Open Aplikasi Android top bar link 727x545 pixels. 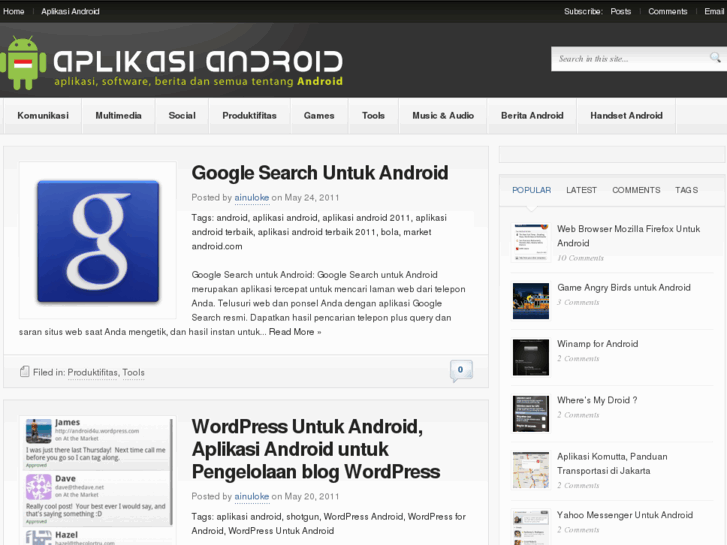click(x=70, y=11)
